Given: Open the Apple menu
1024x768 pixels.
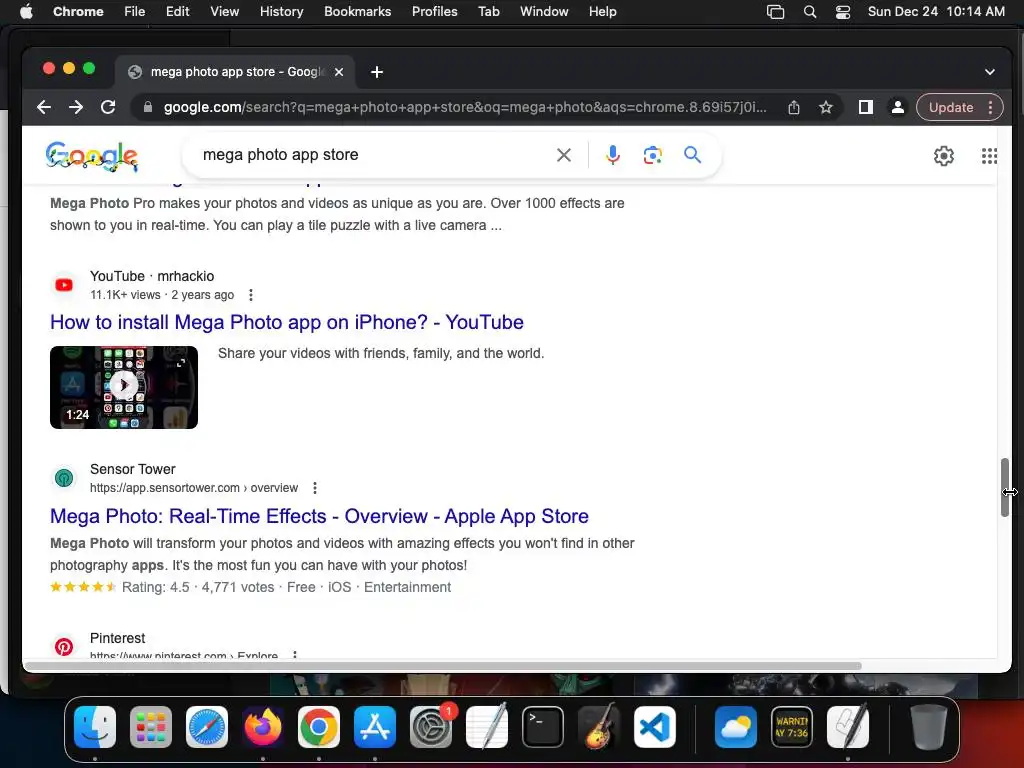Looking at the screenshot, I should [x=26, y=11].
